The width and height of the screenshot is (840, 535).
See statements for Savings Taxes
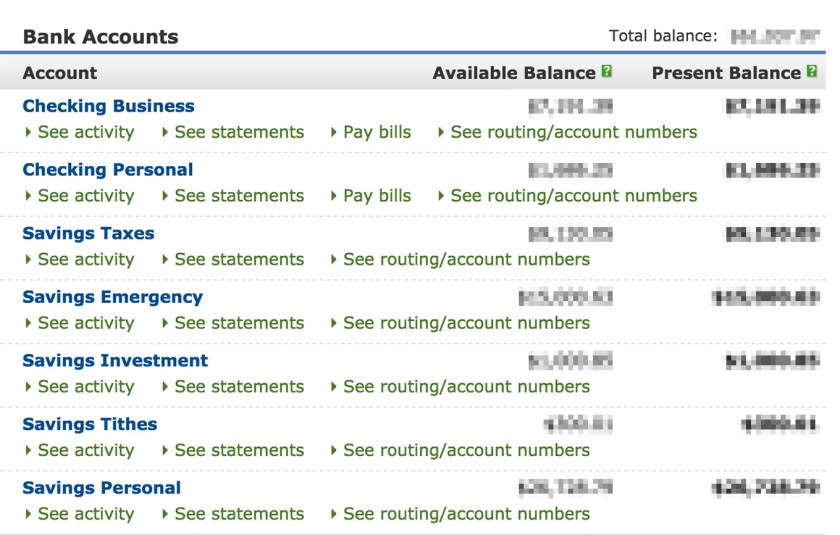[238, 259]
